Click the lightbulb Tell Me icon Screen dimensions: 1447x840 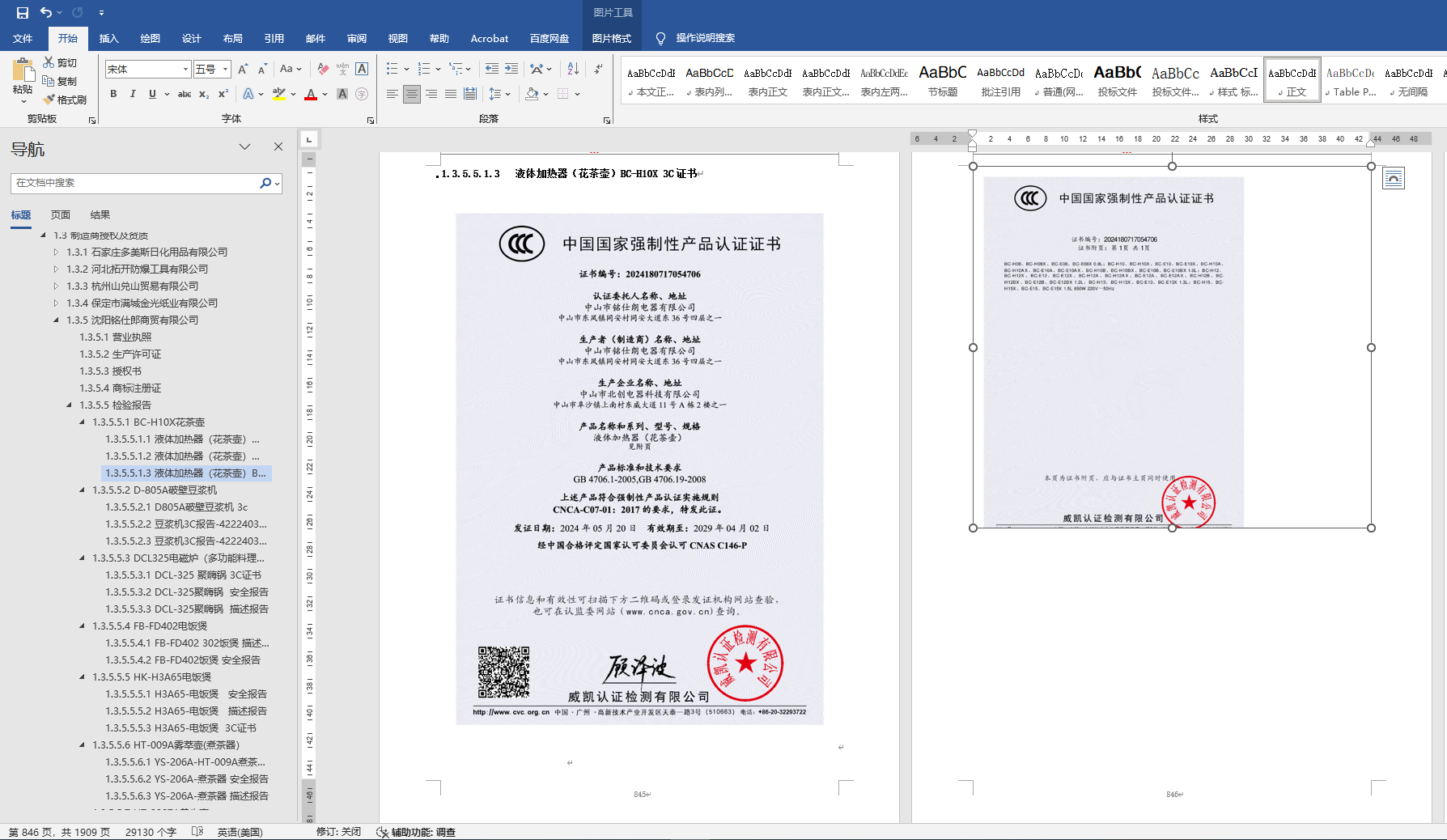coord(660,38)
